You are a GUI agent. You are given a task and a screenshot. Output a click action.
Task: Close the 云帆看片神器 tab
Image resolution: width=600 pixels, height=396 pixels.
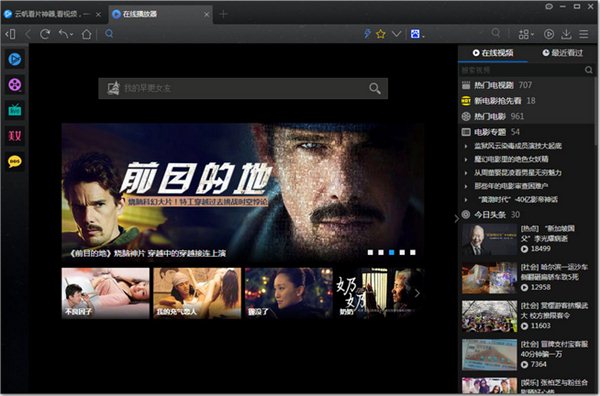pos(98,15)
